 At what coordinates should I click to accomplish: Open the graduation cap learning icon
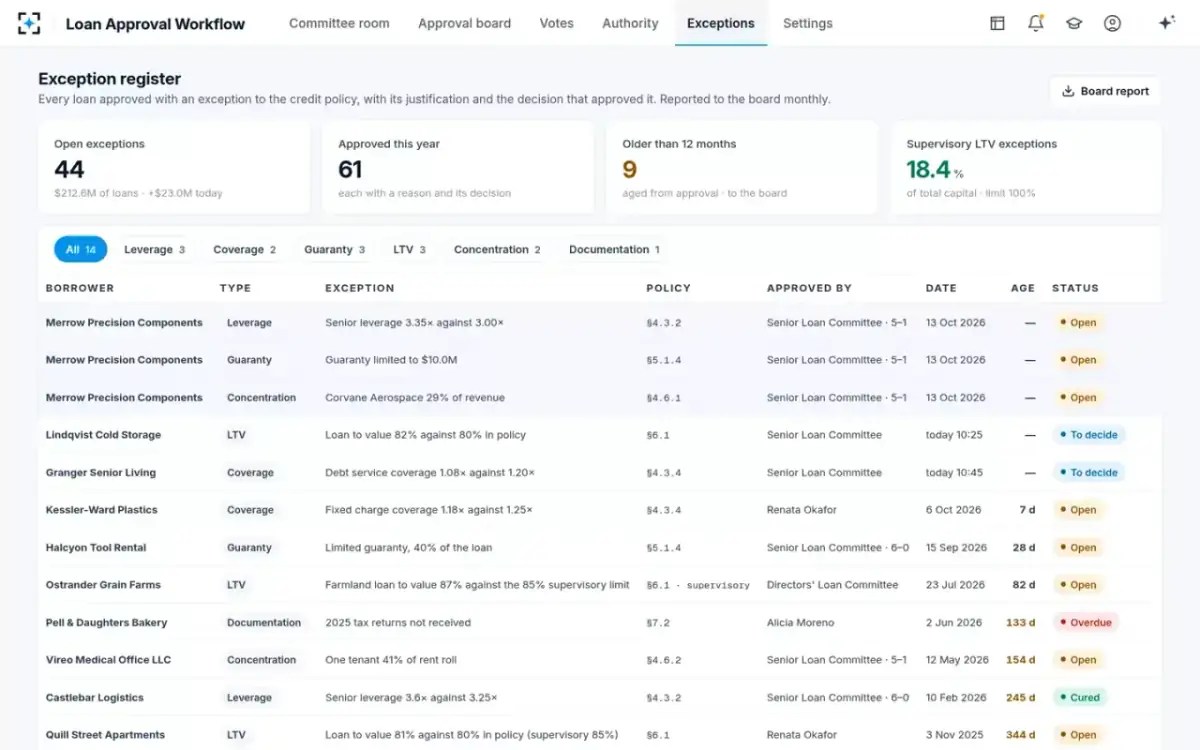(1074, 23)
